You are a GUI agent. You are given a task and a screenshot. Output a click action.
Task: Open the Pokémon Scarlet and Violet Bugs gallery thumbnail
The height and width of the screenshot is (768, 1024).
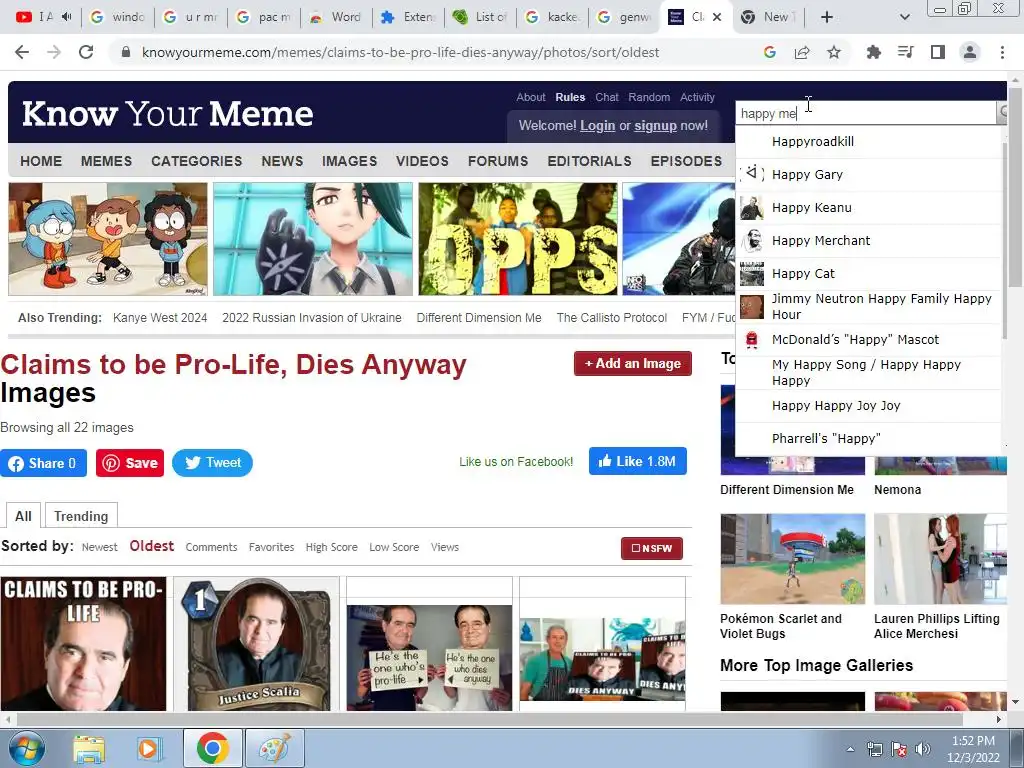coord(792,559)
